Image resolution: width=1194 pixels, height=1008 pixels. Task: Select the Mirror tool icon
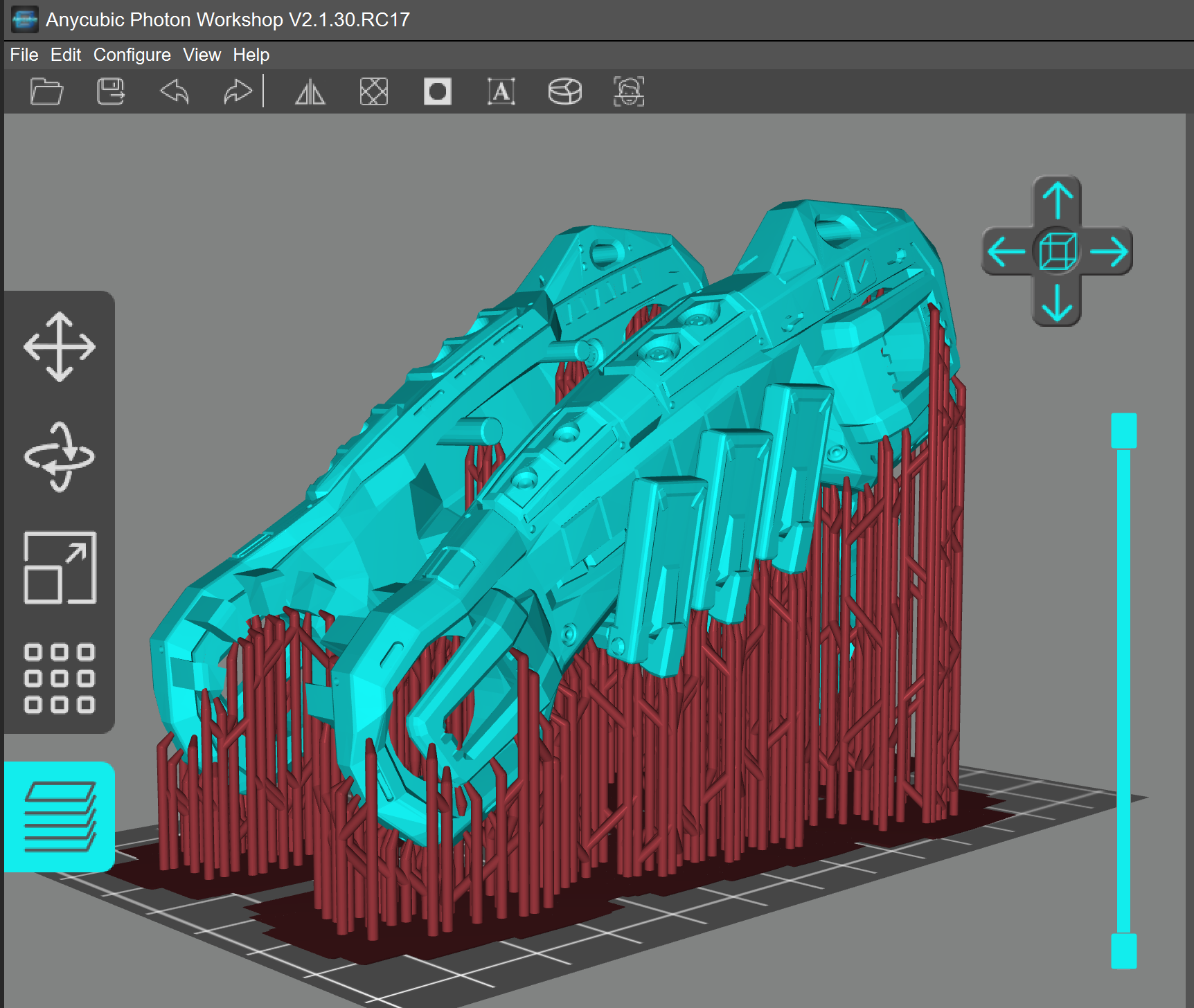[310, 91]
